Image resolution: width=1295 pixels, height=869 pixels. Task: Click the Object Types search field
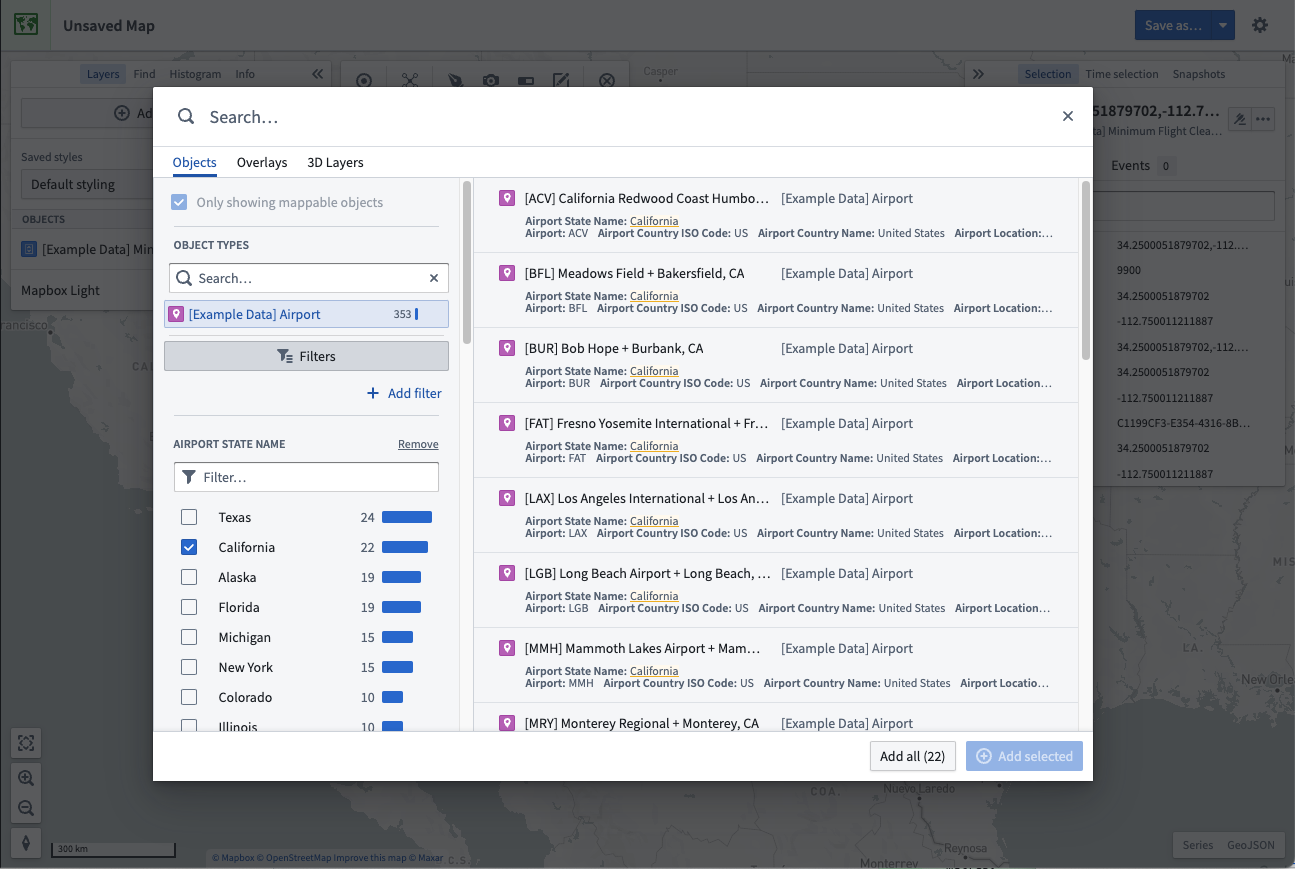tap(306, 278)
